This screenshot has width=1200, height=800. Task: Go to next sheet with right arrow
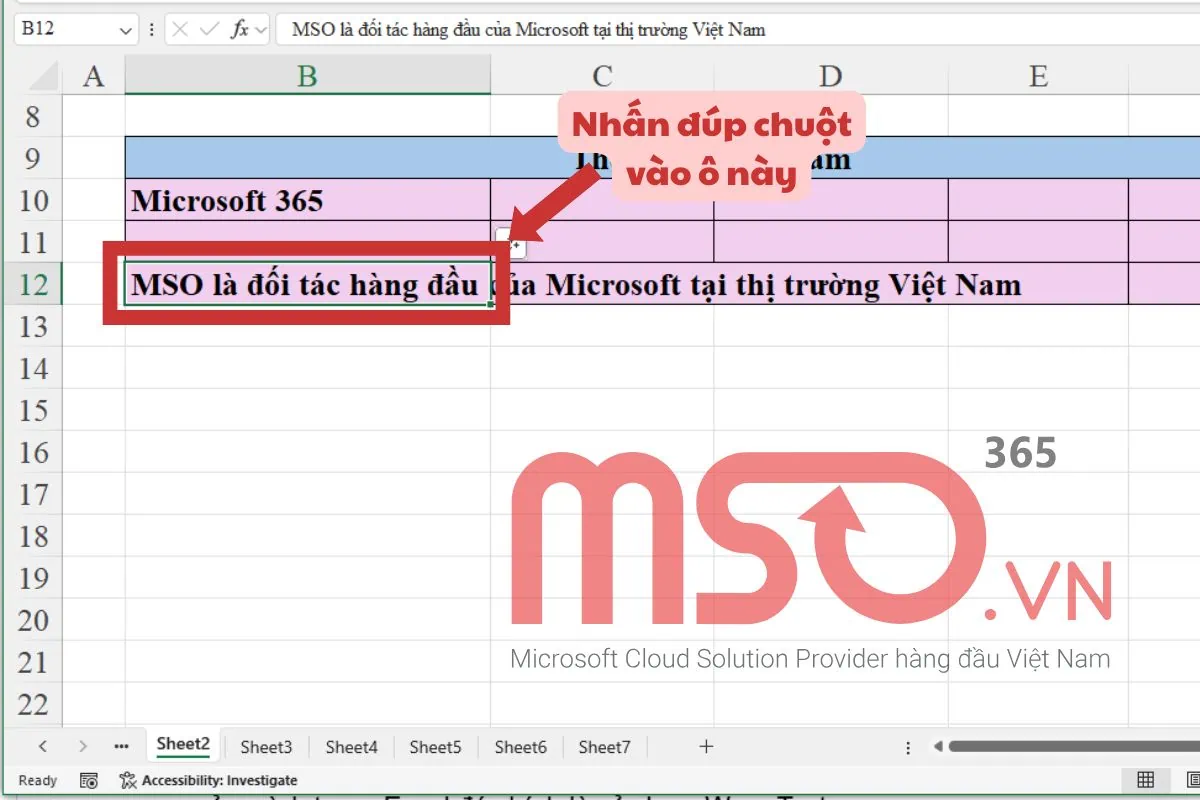pos(83,746)
